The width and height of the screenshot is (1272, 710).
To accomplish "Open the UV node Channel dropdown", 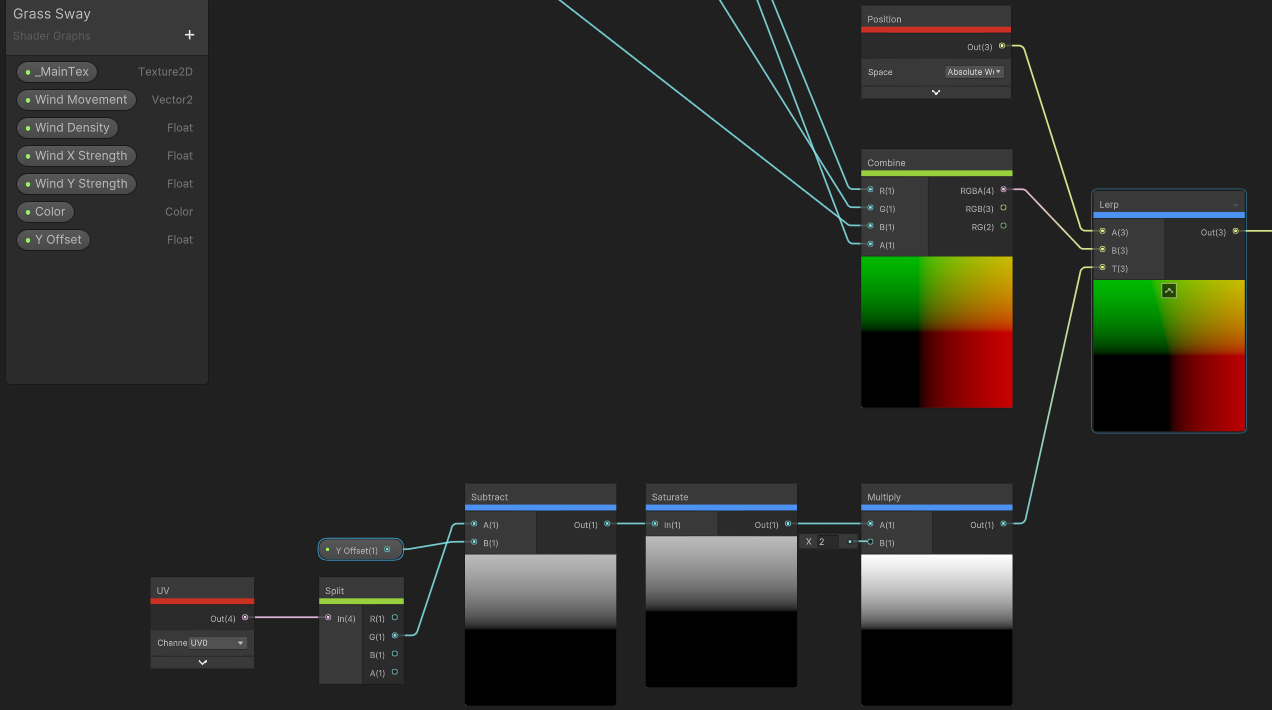I will (218, 643).
